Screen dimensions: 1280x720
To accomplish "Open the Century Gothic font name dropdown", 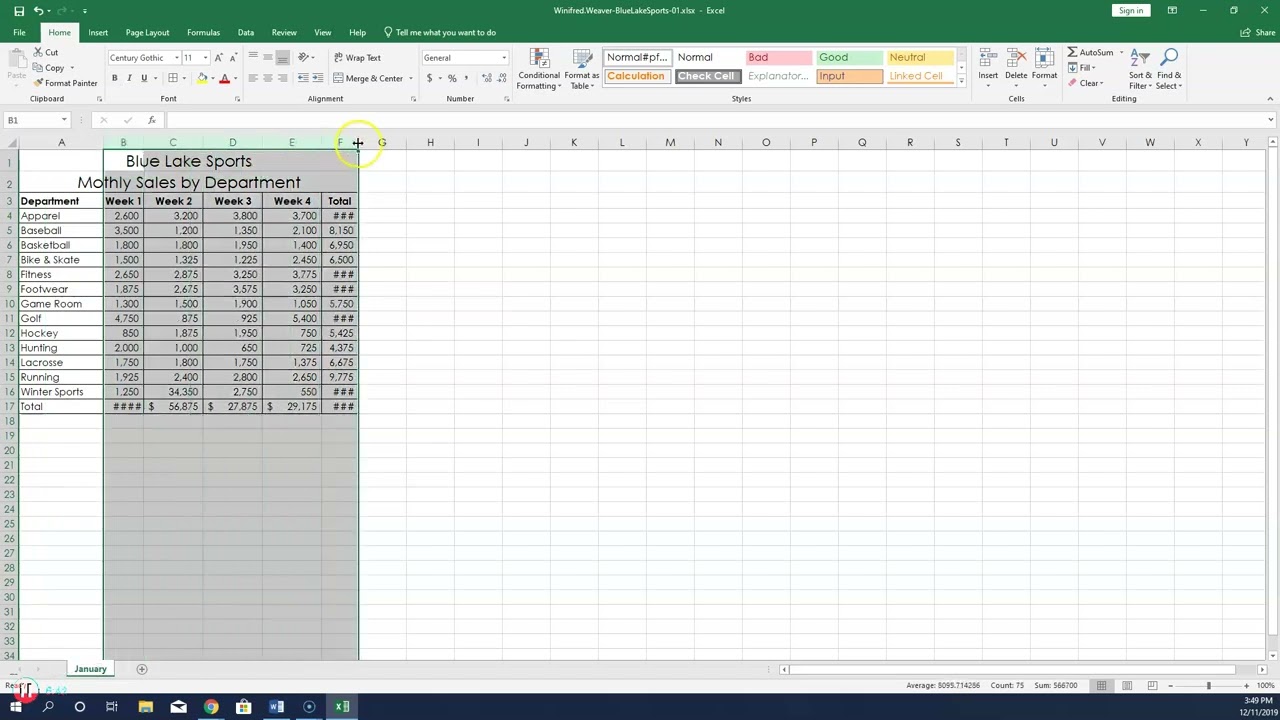I will 177,57.
